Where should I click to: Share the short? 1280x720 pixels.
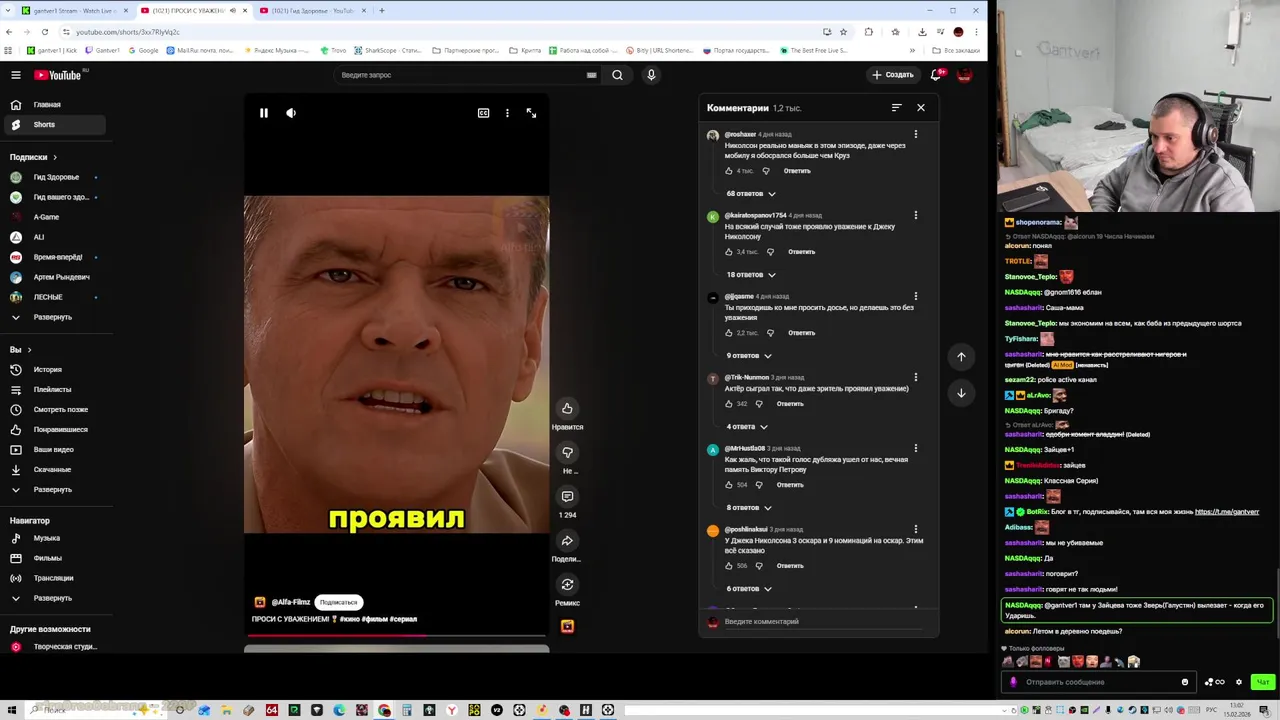click(x=567, y=540)
